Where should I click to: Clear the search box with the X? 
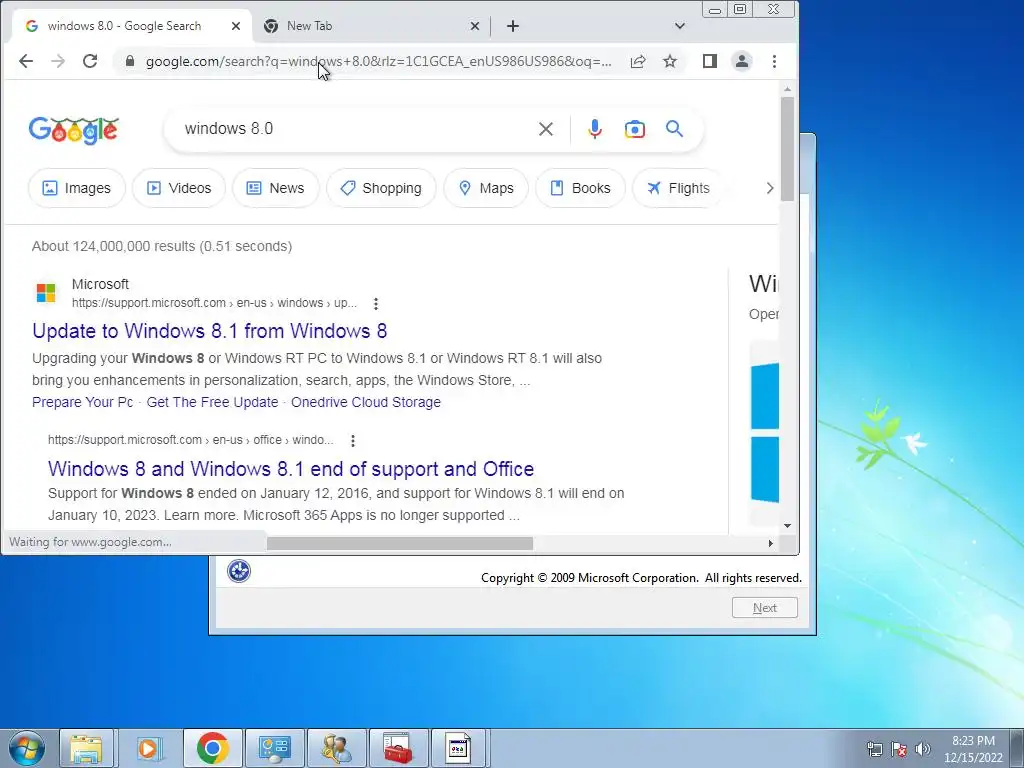tap(546, 129)
